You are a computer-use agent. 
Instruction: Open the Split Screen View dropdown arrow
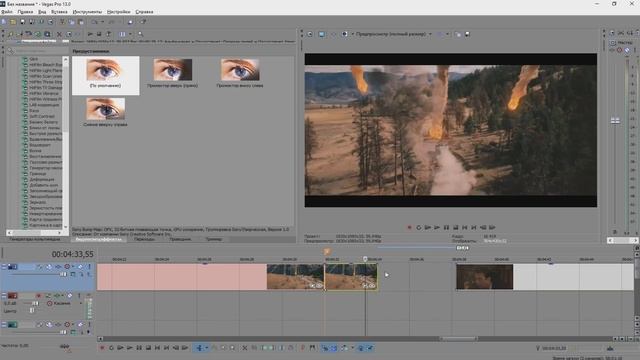point(353,34)
